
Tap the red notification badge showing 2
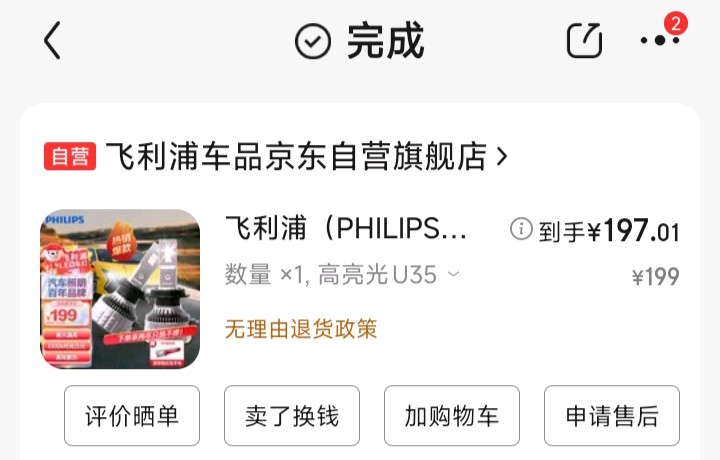pos(675,23)
